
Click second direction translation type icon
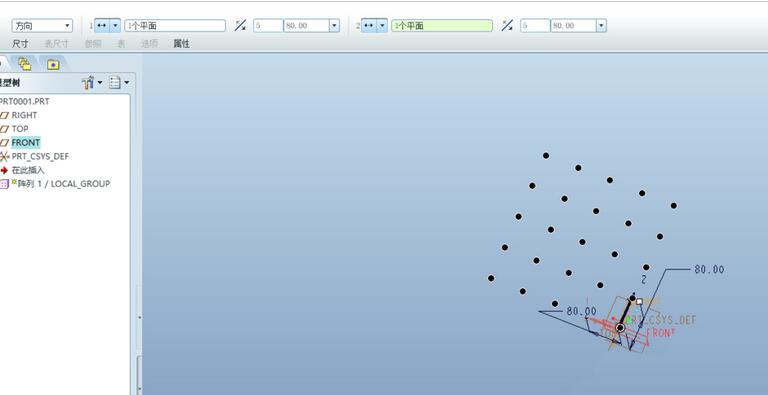(x=369, y=25)
